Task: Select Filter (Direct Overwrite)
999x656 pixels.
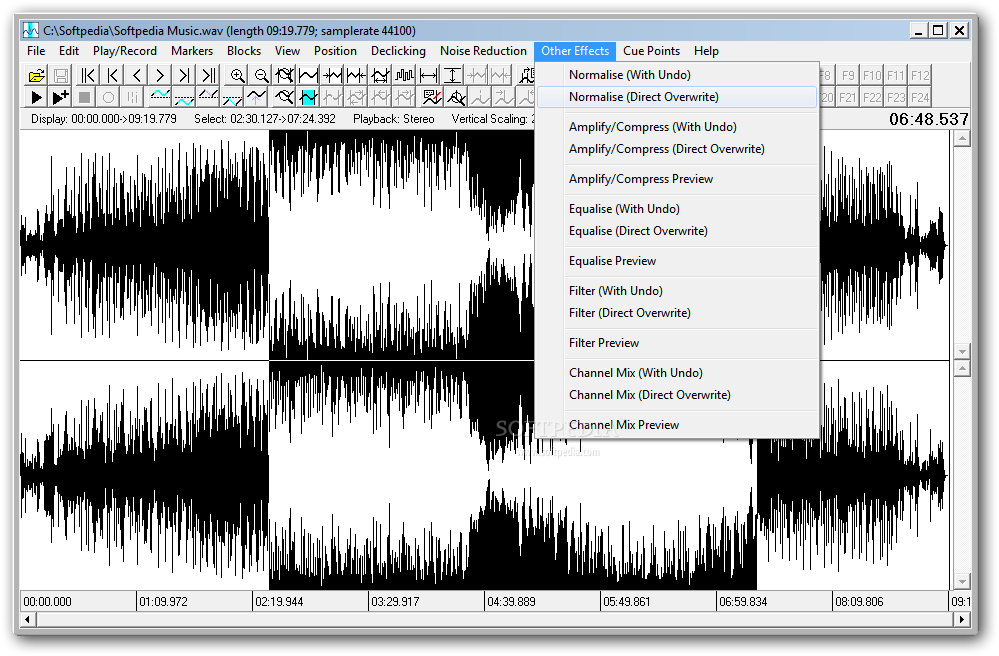Action: click(x=677, y=313)
